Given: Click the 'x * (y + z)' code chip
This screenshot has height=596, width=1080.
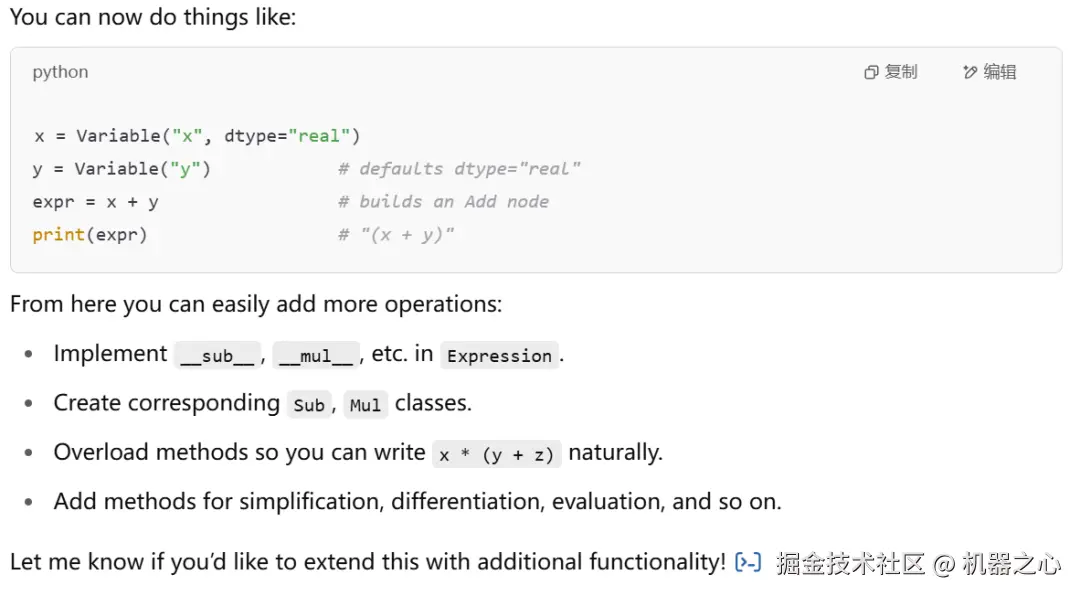Looking at the screenshot, I should pos(496,454).
